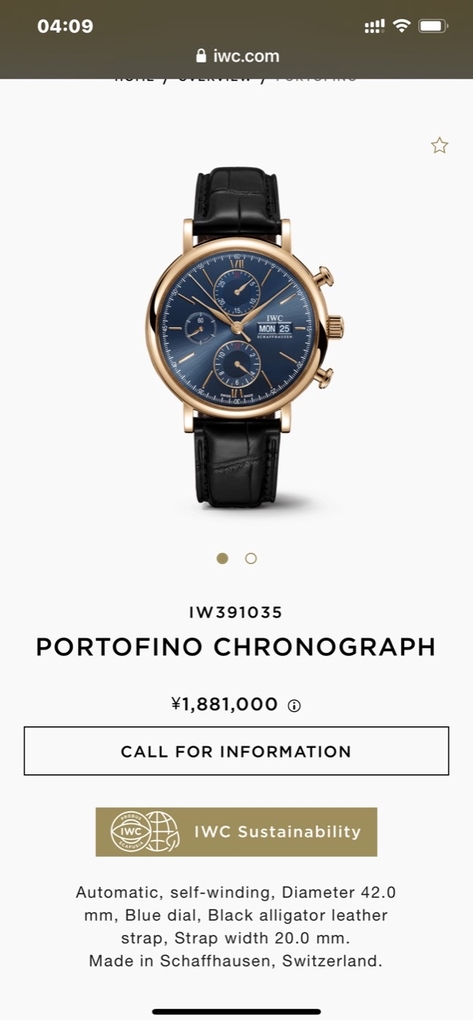Open the price information icon

[295, 706]
